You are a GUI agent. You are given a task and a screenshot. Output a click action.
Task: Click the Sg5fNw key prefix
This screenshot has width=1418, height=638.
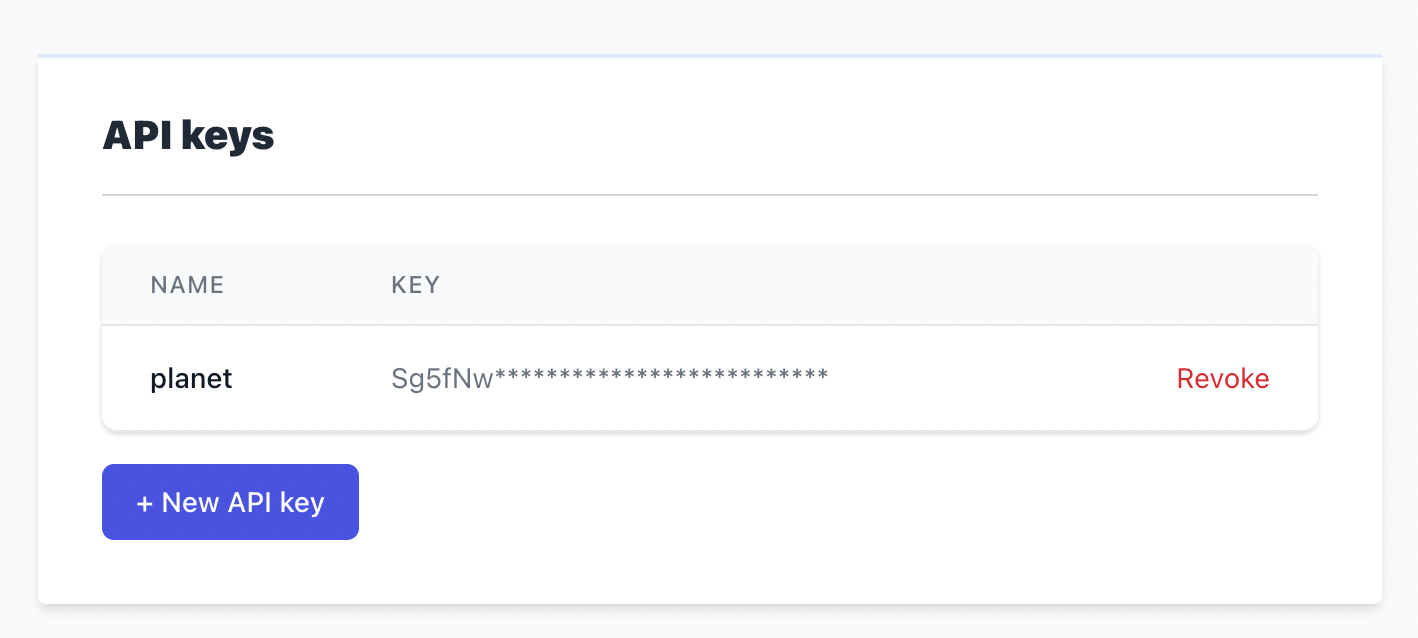(x=442, y=379)
